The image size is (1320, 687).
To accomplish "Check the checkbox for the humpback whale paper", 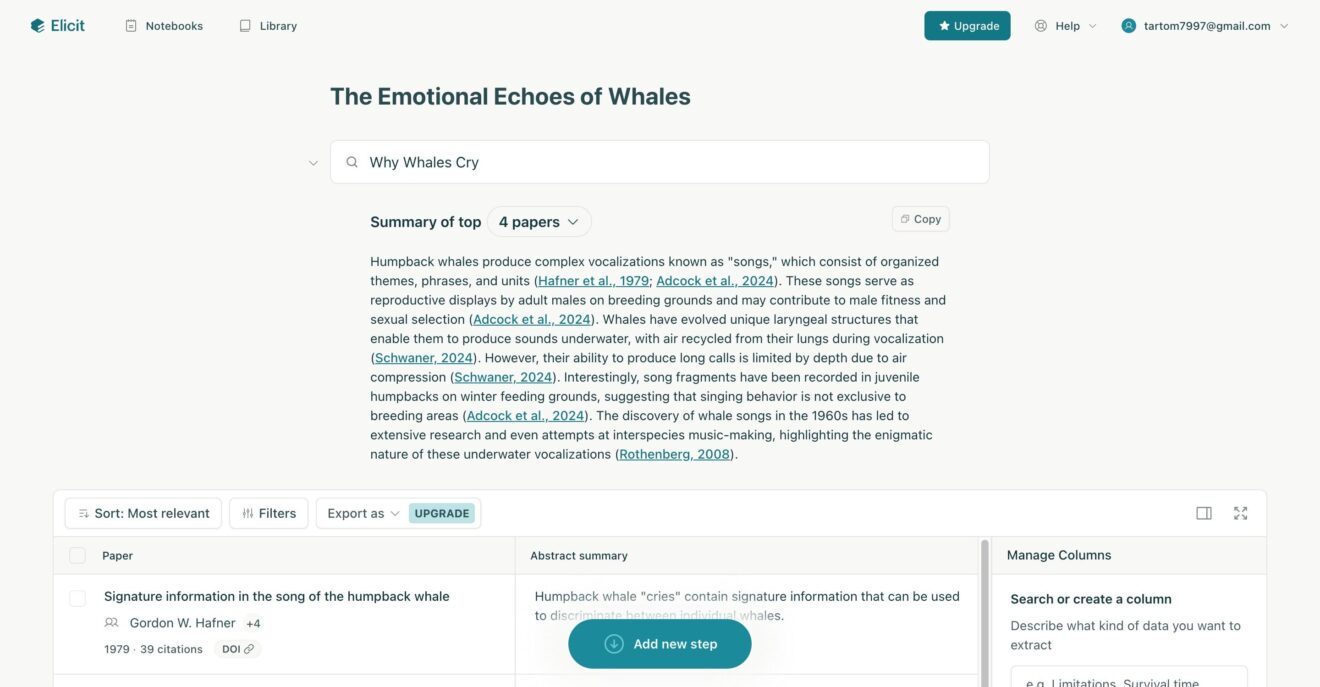I will click(77, 597).
